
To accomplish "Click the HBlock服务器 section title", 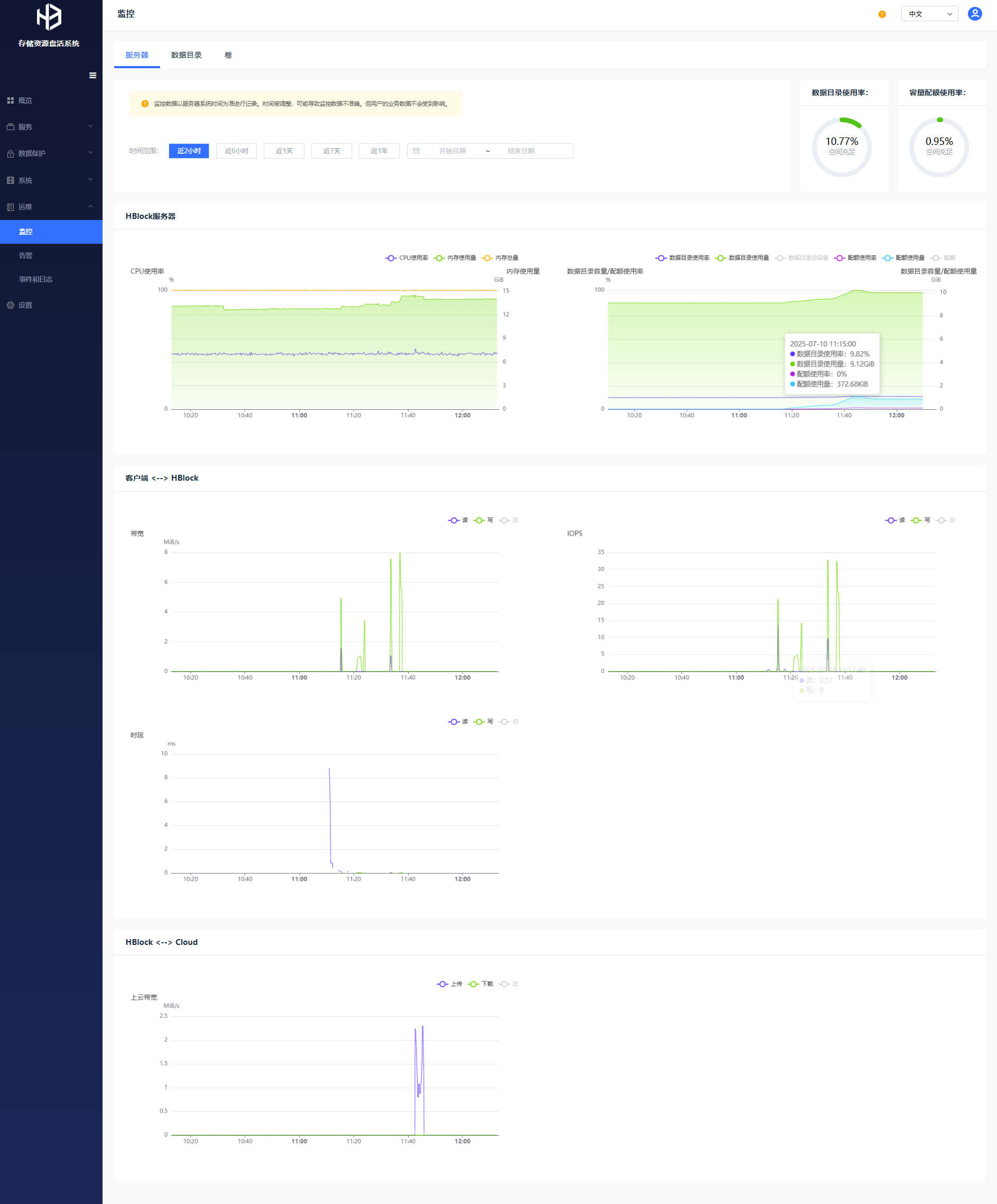I will pyautogui.click(x=150, y=216).
